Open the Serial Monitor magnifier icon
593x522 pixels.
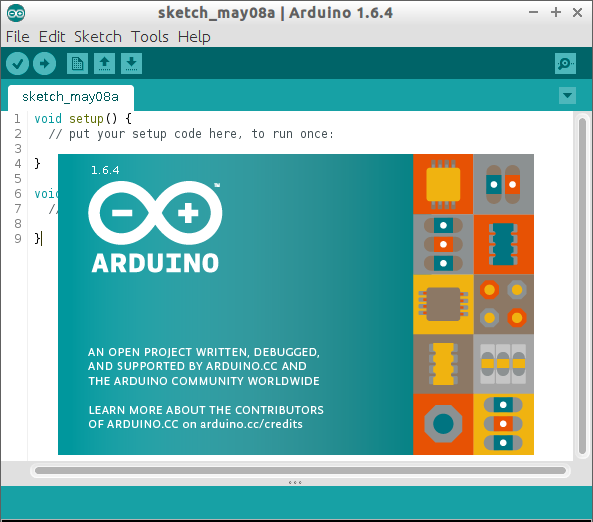pyautogui.click(x=565, y=63)
